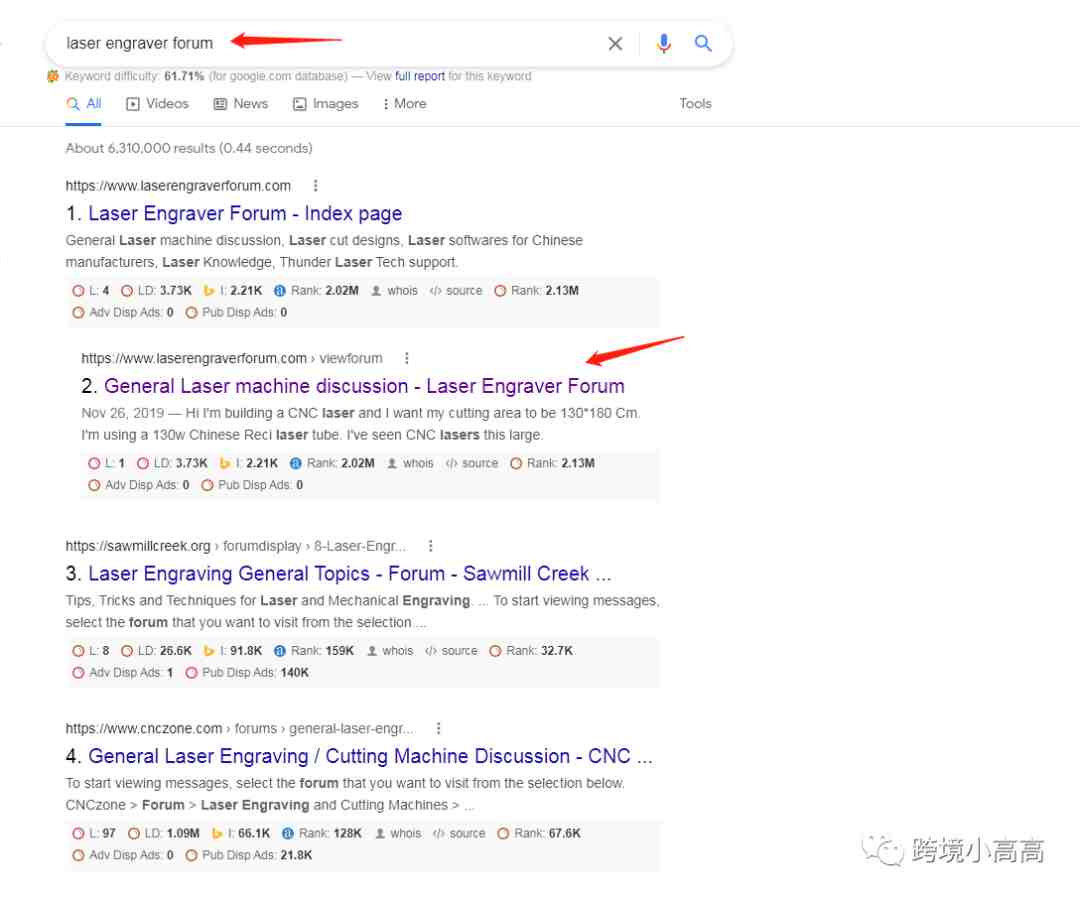Click the L: 97 links metric
Image resolution: width=1080 pixels, height=898 pixels.
94,833
